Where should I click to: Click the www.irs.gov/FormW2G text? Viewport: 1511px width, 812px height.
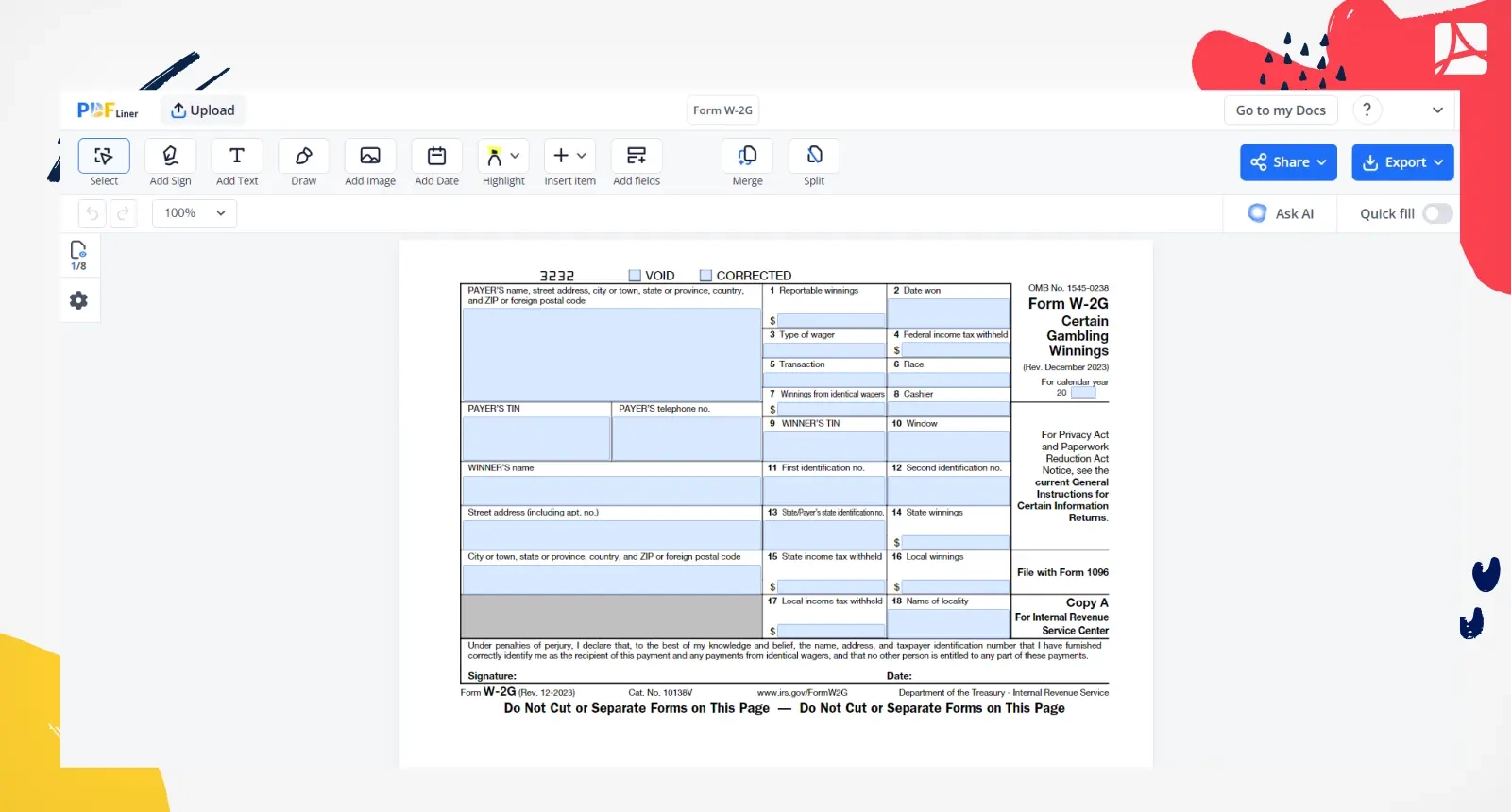click(x=803, y=693)
